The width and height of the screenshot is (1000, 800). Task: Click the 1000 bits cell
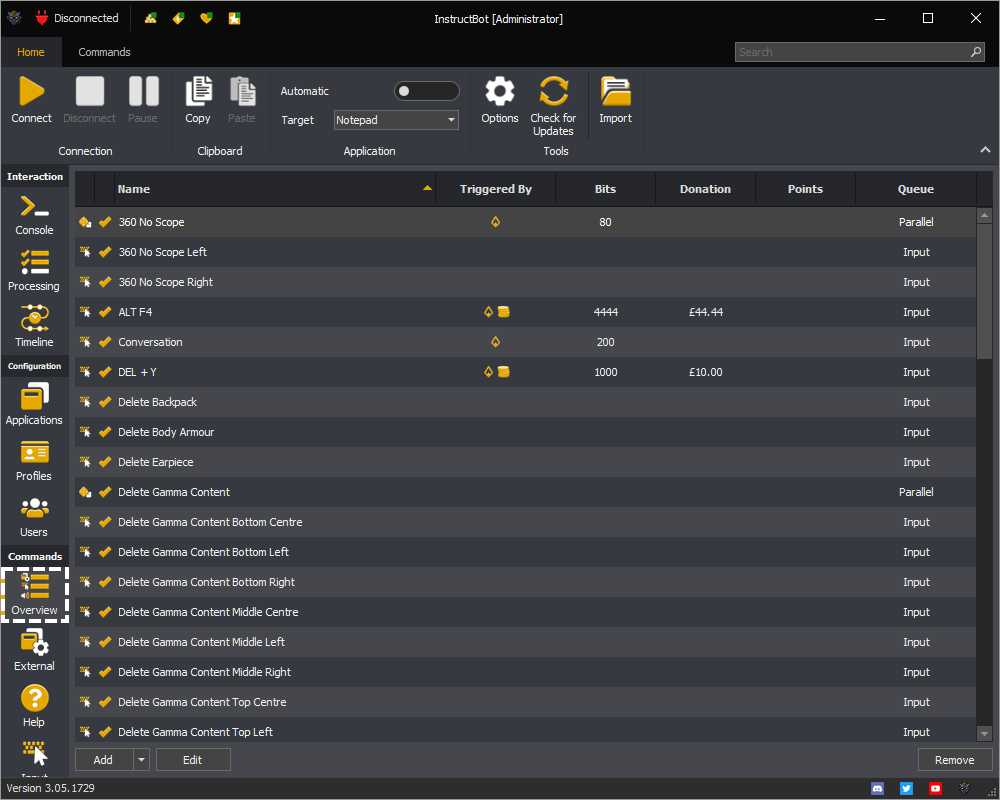pos(605,372)
